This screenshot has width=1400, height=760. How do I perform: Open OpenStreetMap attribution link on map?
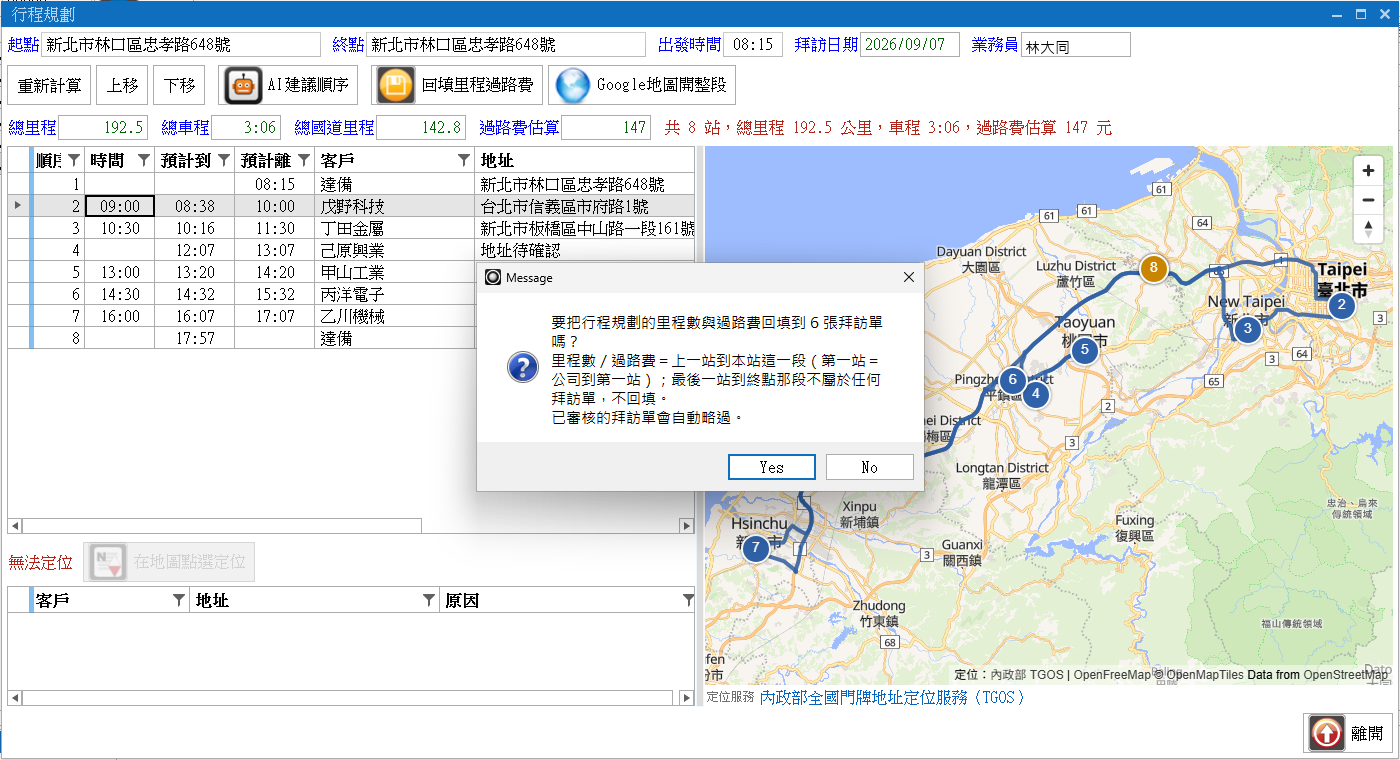click(1345, 675)
